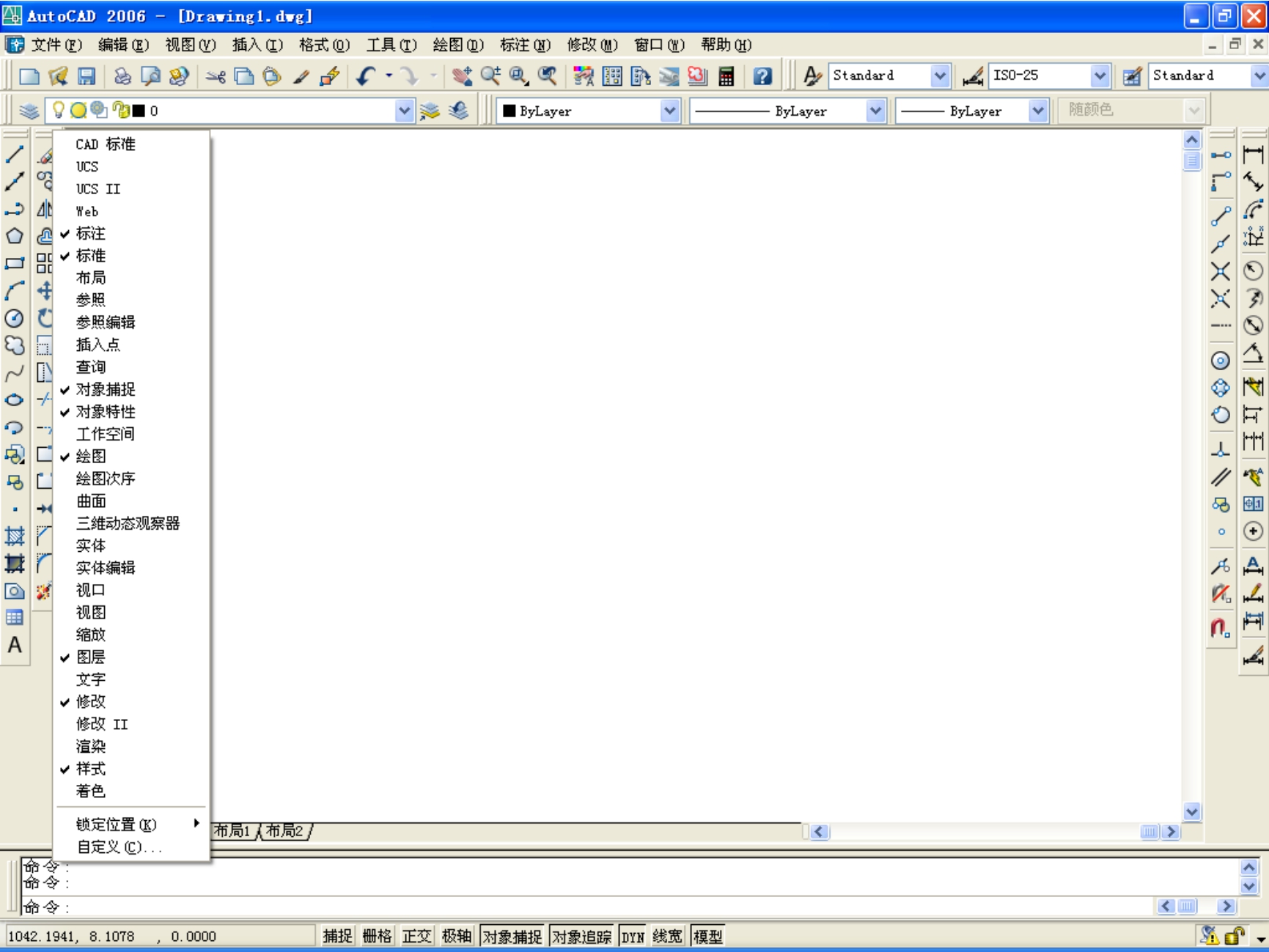Screen dimensions: 1269x952
Task: Select the Polygon draw tool
Action: click(x=15, y=236)
